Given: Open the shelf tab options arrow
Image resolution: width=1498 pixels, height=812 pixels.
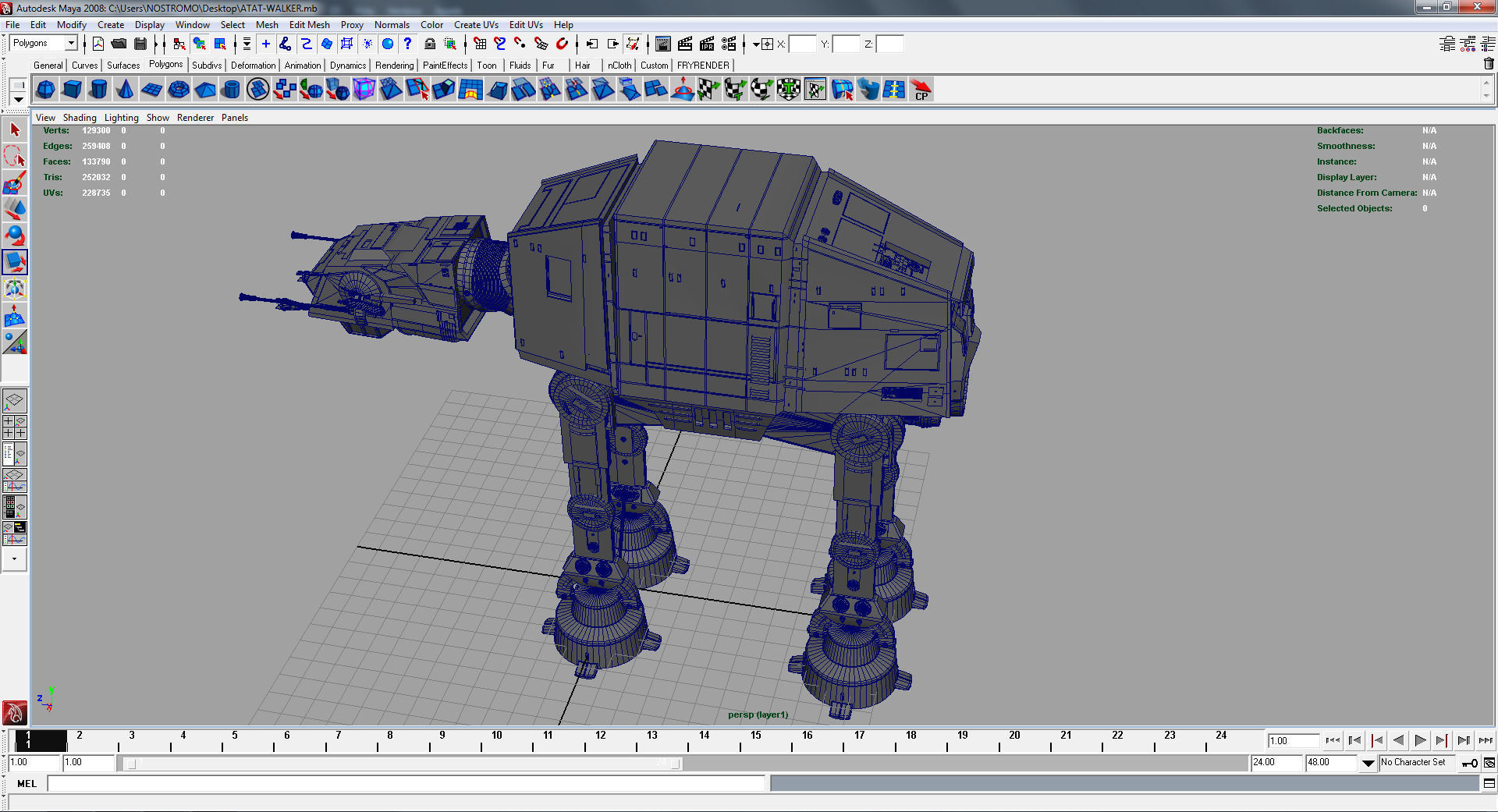Looking at the screenshot, I should click(x=19, y=100).
